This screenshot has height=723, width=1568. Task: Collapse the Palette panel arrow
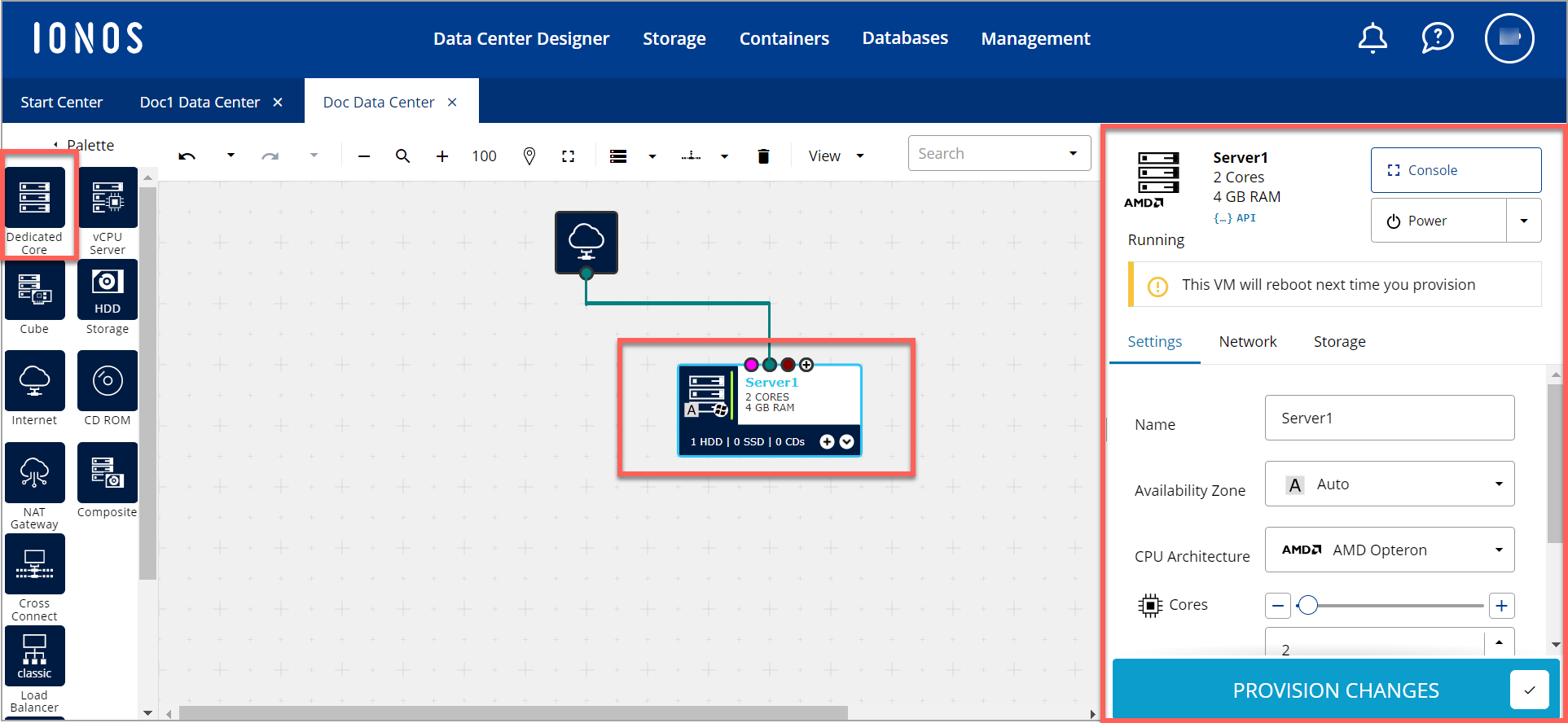[55, 145]
